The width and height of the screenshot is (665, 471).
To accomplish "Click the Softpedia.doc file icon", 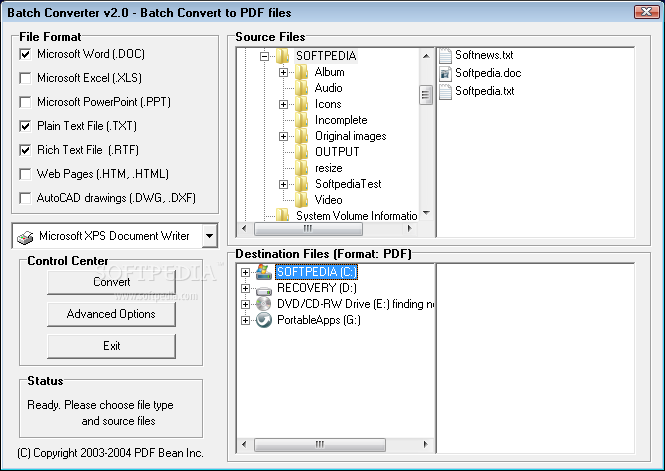I will point(445,73).
